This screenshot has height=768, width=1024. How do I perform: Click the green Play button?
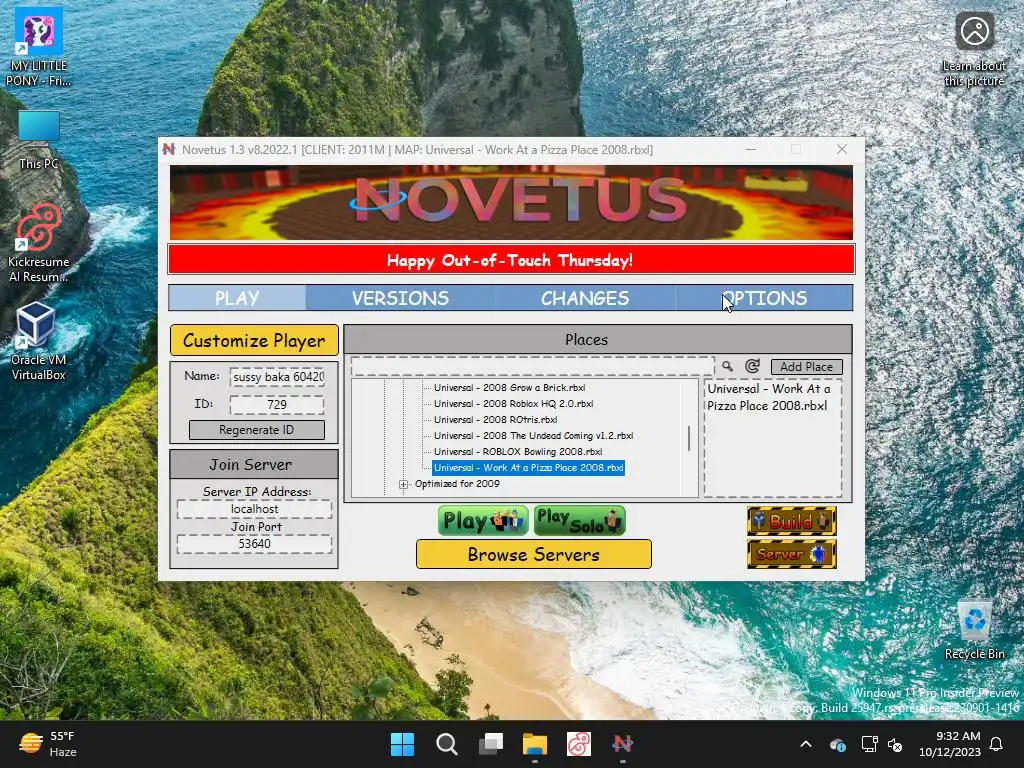tap(483, 520)
